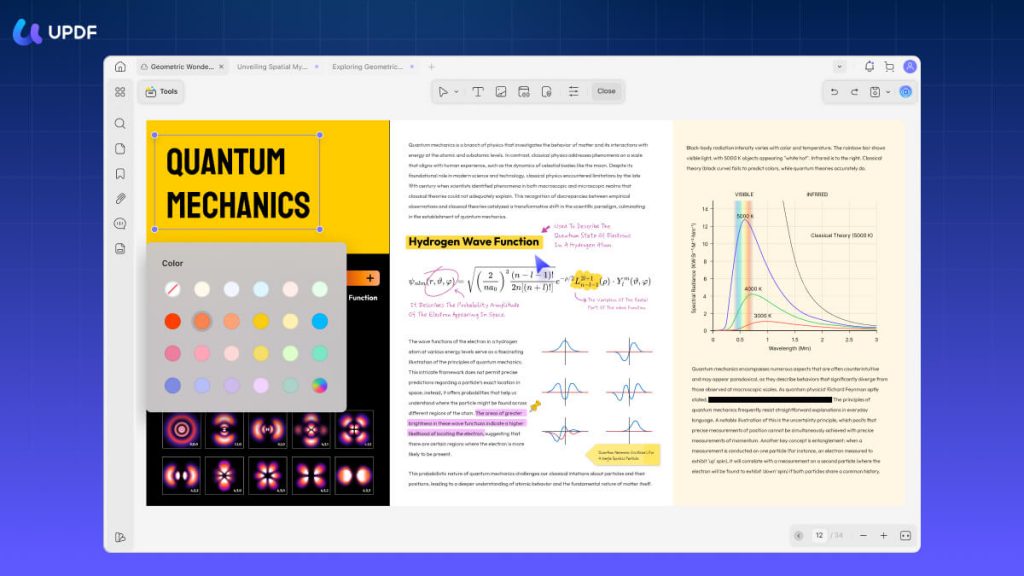
Task: Open the search tool in left sidebar
Action: click(120, 123)
